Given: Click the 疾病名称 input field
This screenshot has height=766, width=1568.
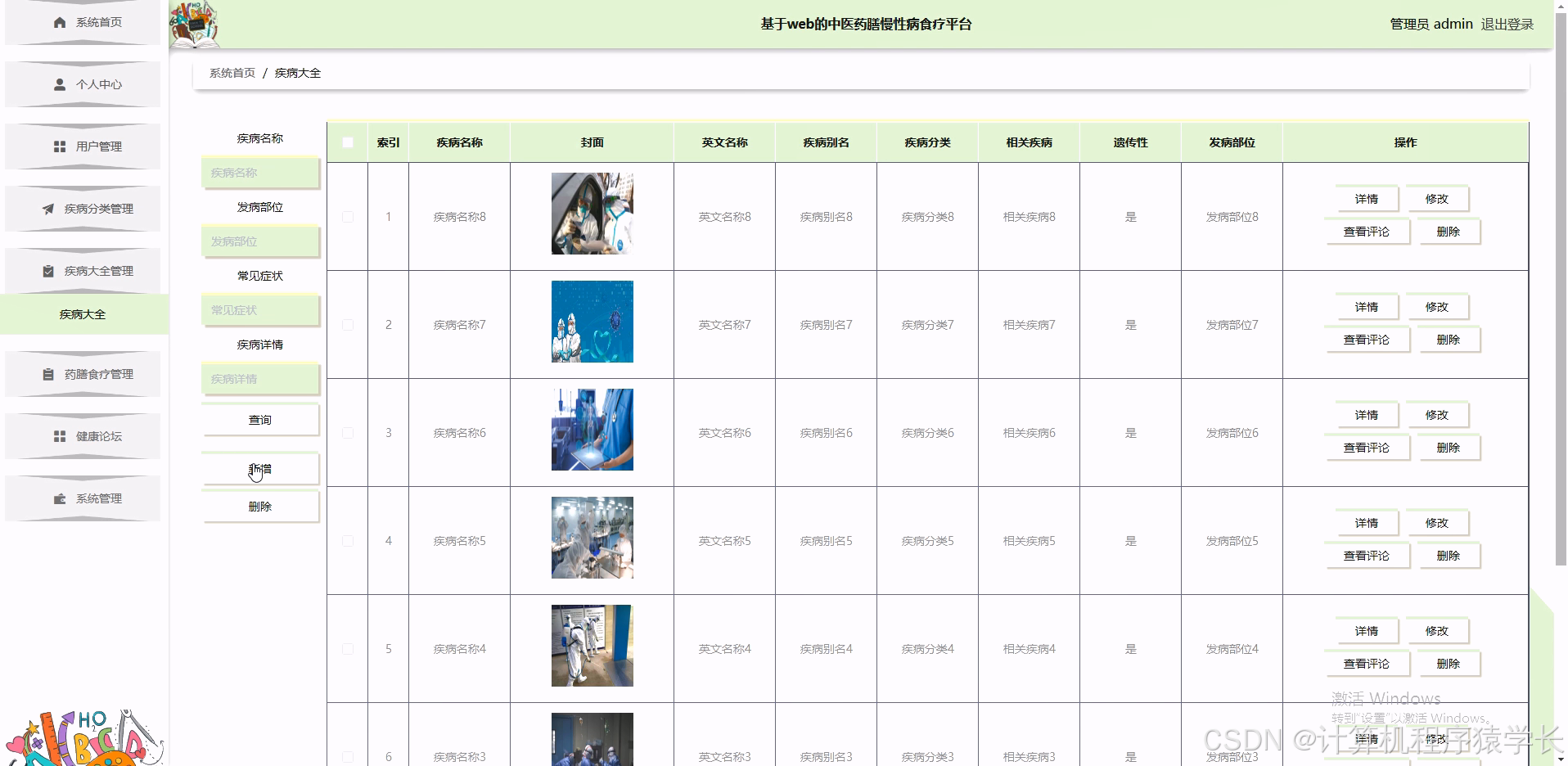Looking at the screenshot, I should [259, 173].
